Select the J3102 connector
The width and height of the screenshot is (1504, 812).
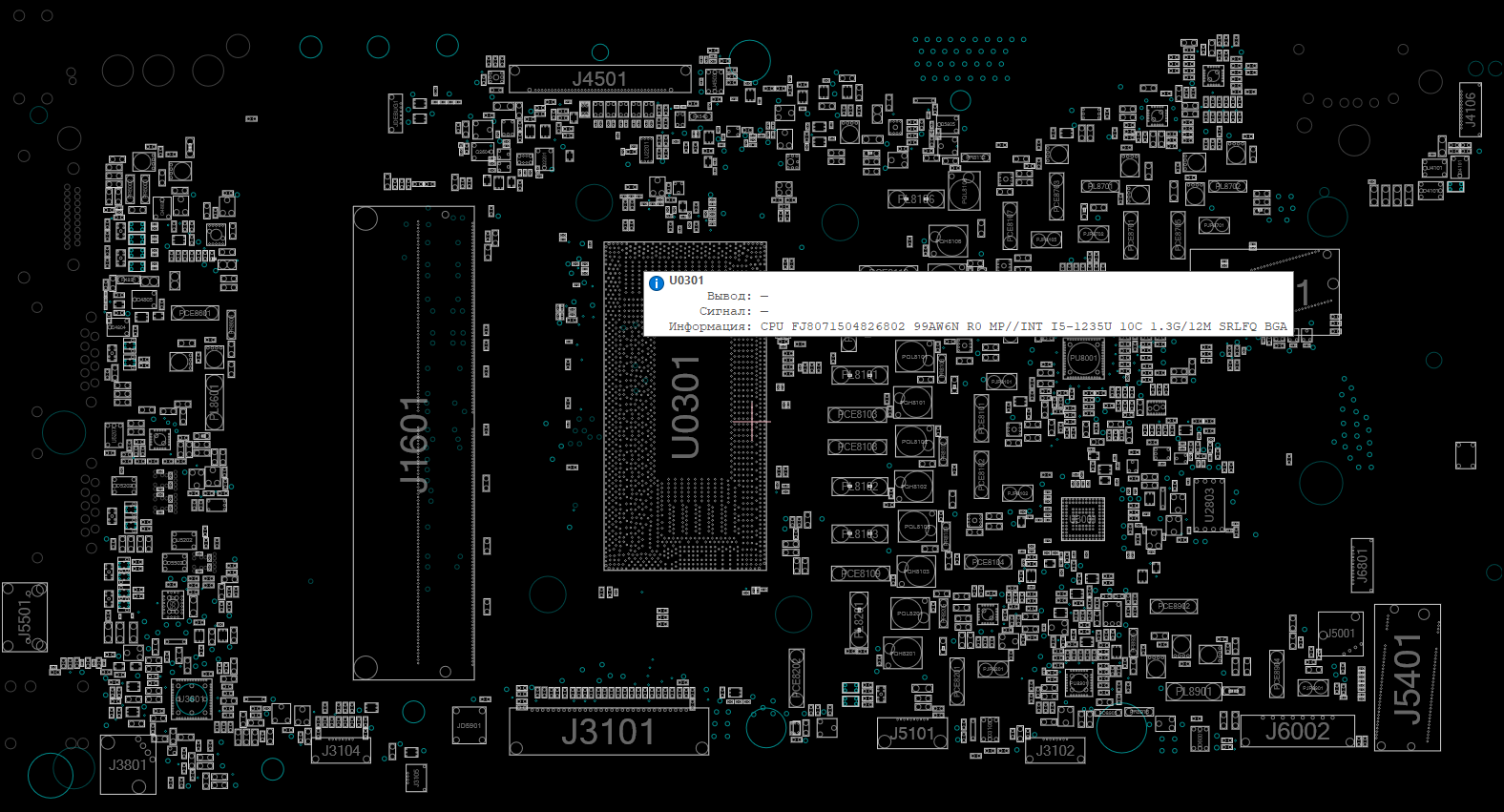point(1055,751)
